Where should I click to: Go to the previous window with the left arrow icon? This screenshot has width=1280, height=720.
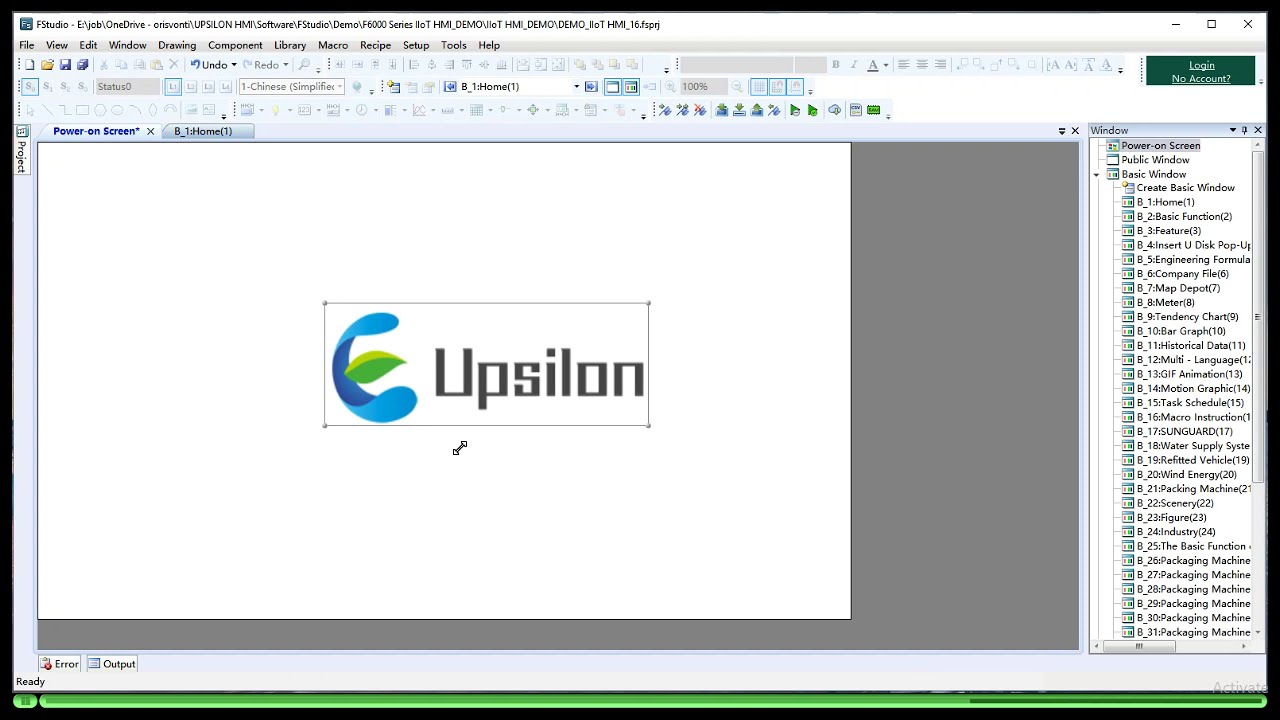pos(450,86)
